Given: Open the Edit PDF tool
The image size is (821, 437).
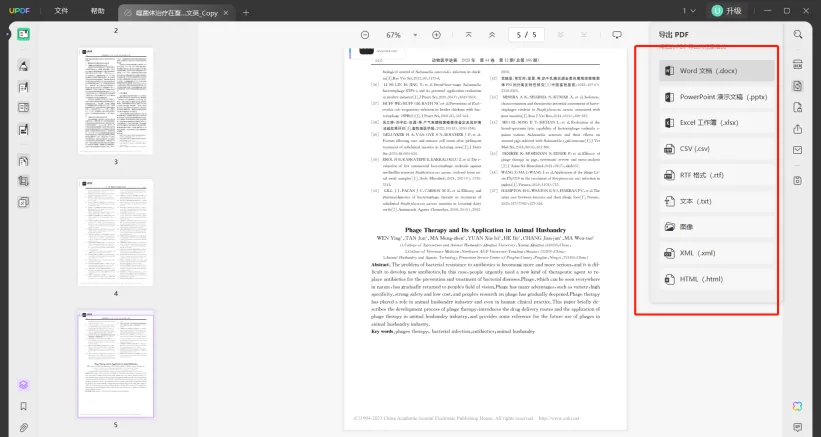Looking at the screenshot, I should coord(23,87).
